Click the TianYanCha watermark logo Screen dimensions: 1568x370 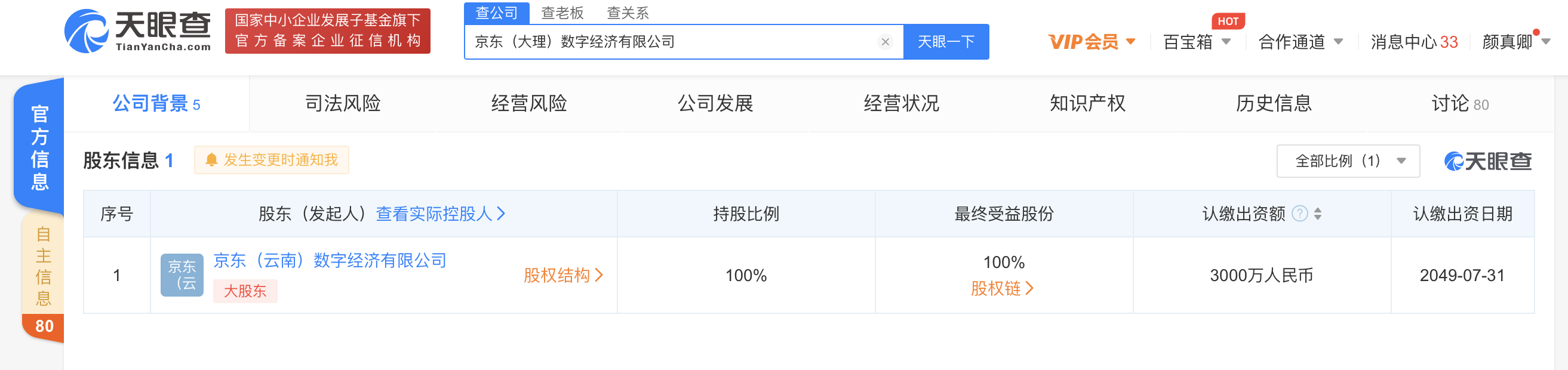tap(1488, 161)
